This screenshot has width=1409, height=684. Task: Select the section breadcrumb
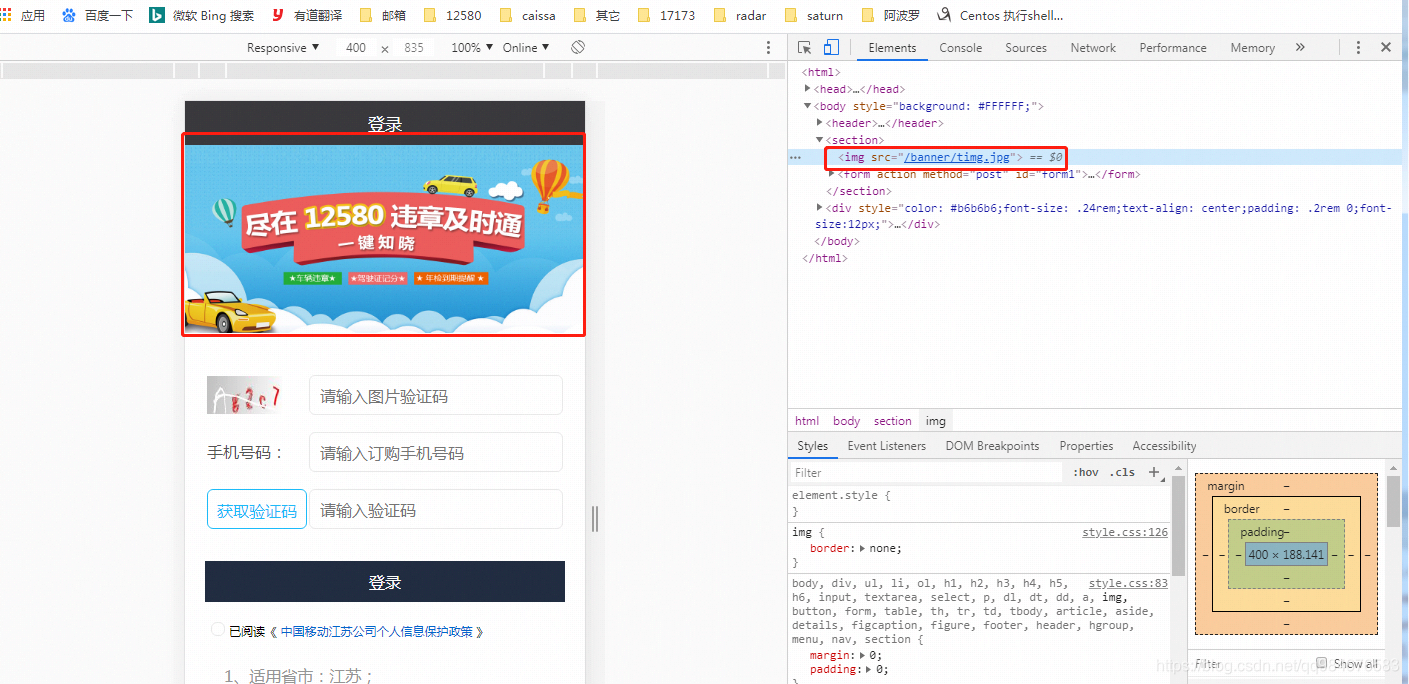(x=892, y=421)
